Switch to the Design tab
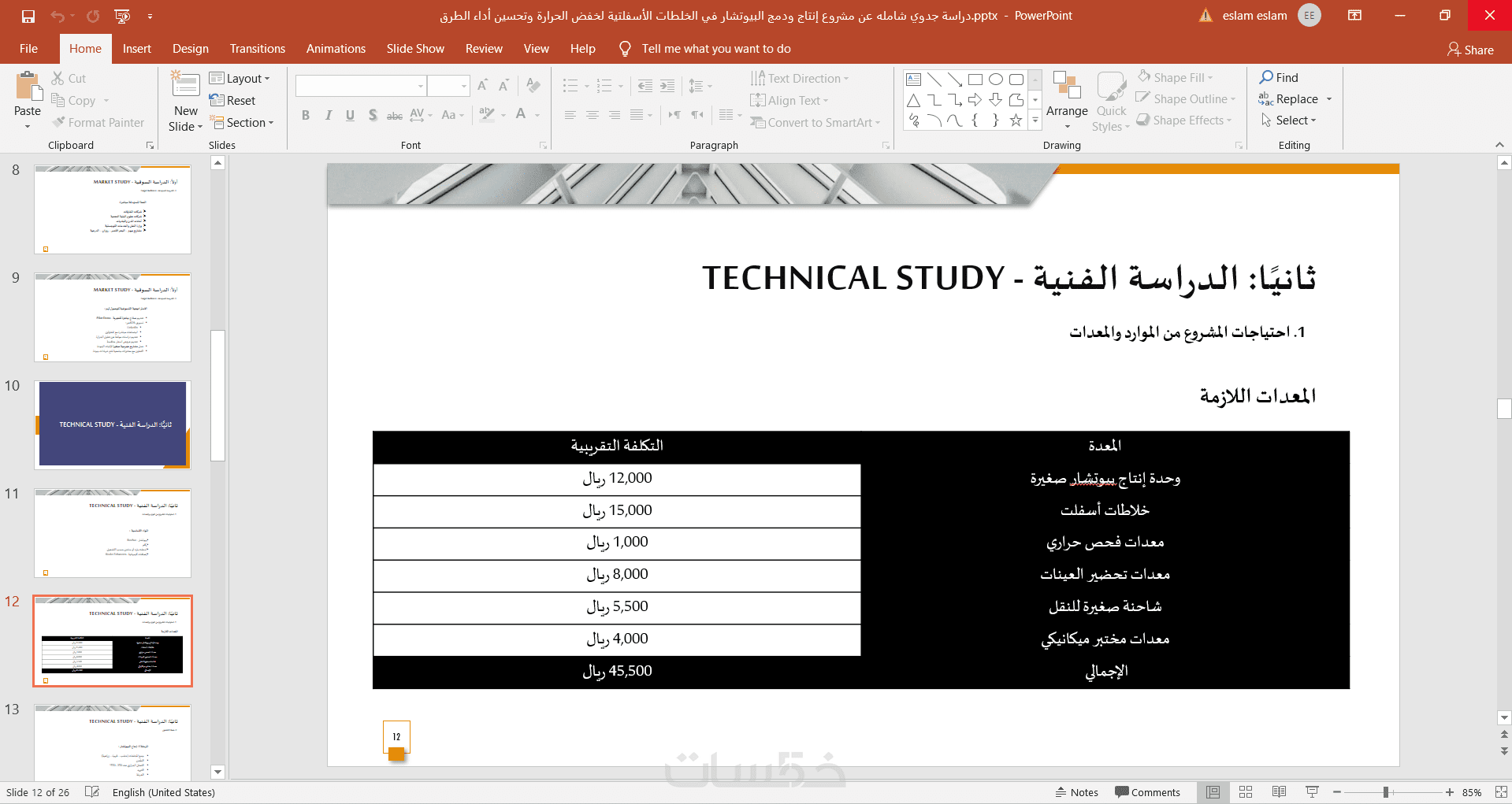The width and height of the screenshot is (1512, 804). [x=191, y=49]
